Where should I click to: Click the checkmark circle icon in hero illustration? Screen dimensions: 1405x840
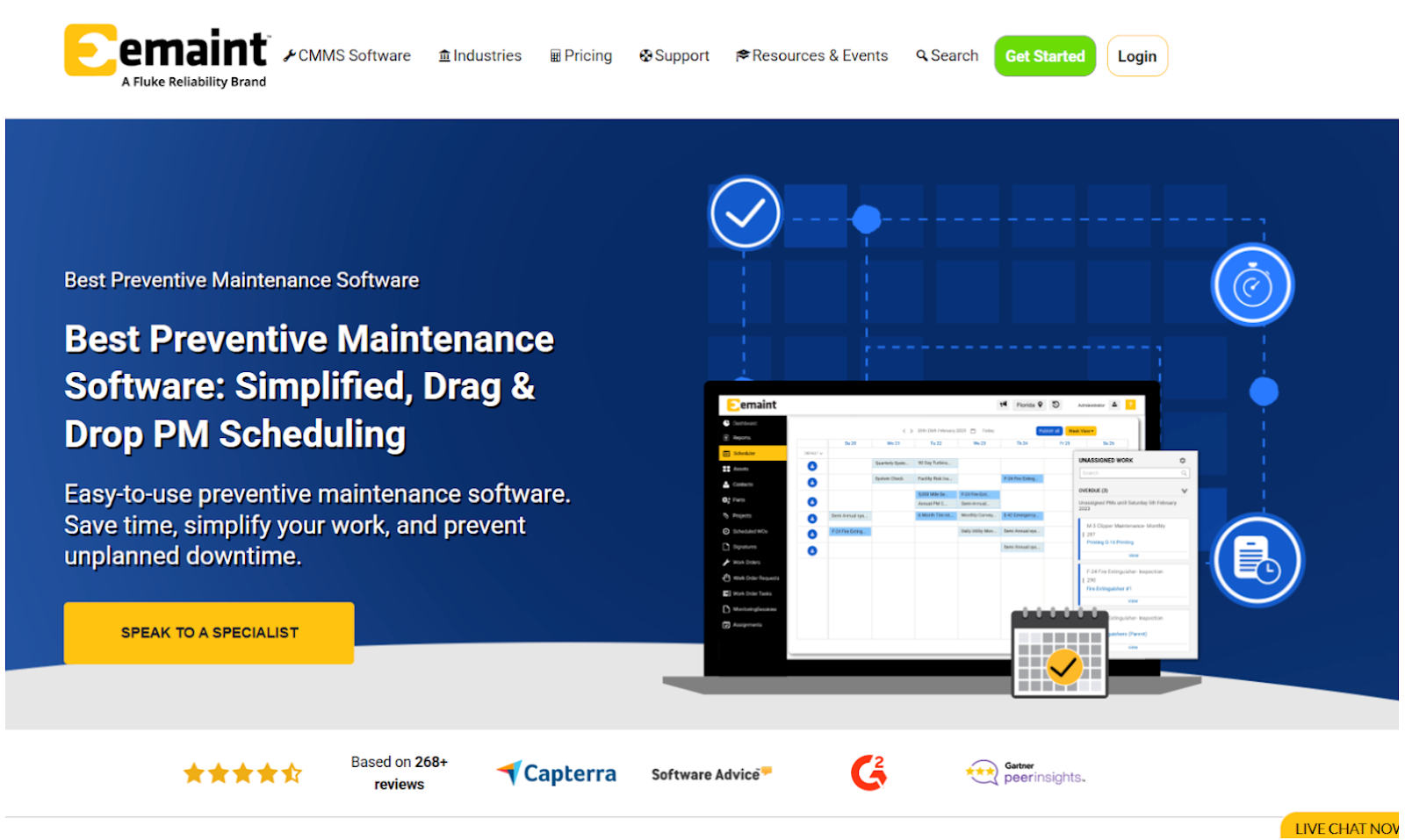point(746,213)
